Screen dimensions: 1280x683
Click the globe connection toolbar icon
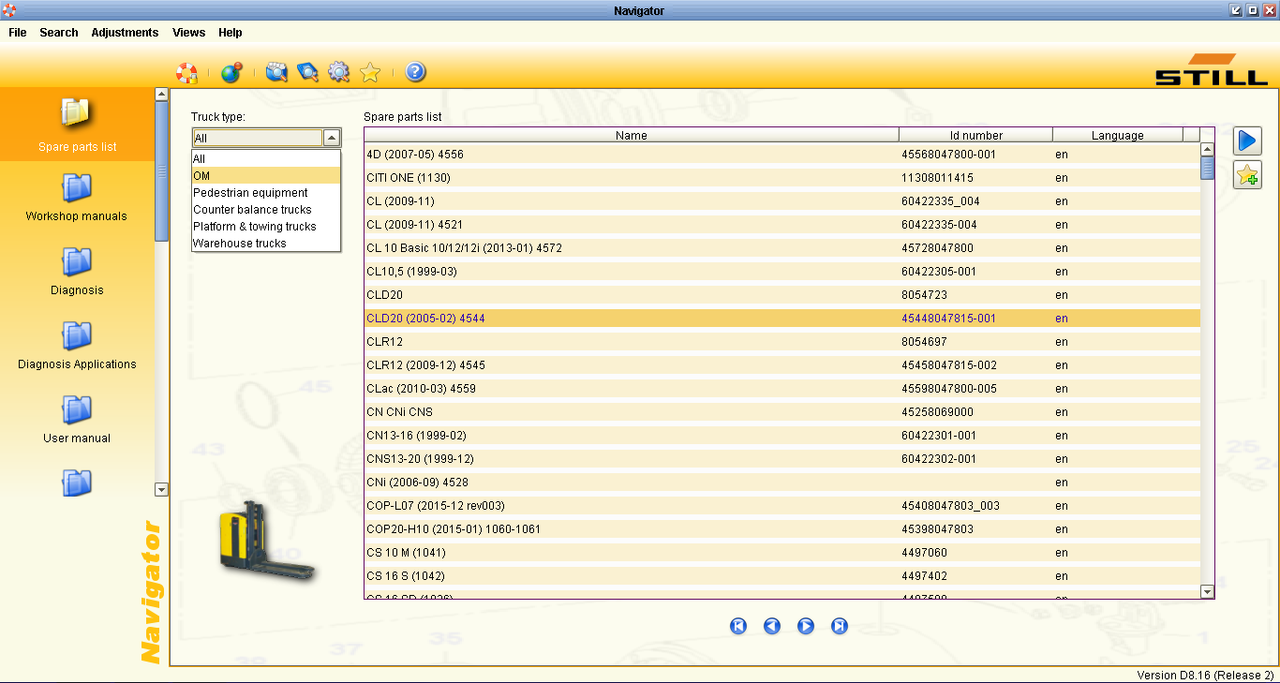click(231, 72)
